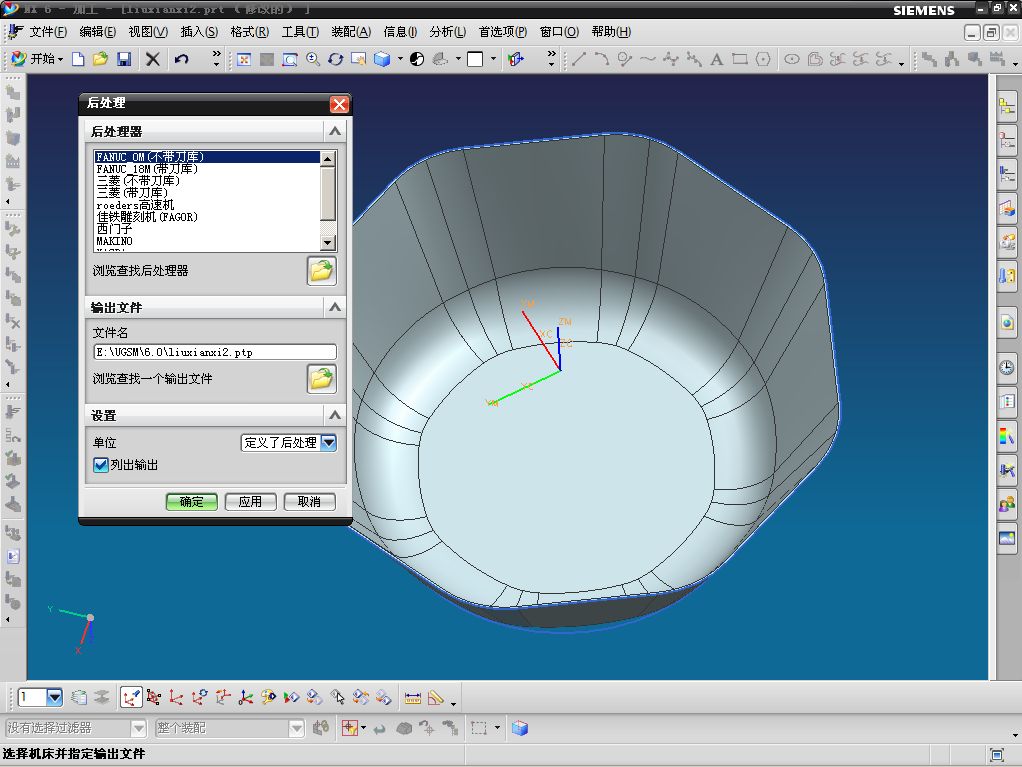Click the Open file folder icon
1022x767 pixels.
click(100, 60)
